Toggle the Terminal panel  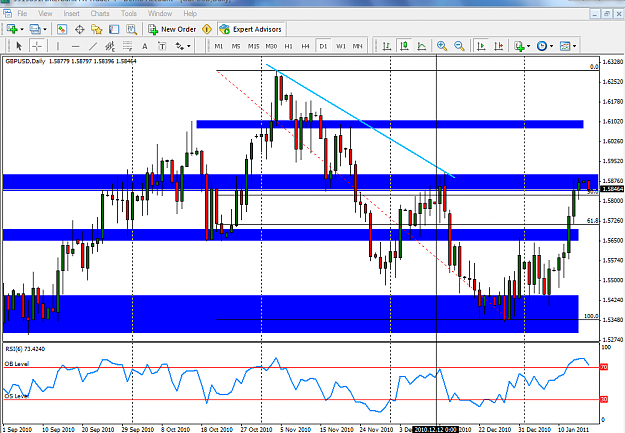pyautogui.click(x=114, y=29)
